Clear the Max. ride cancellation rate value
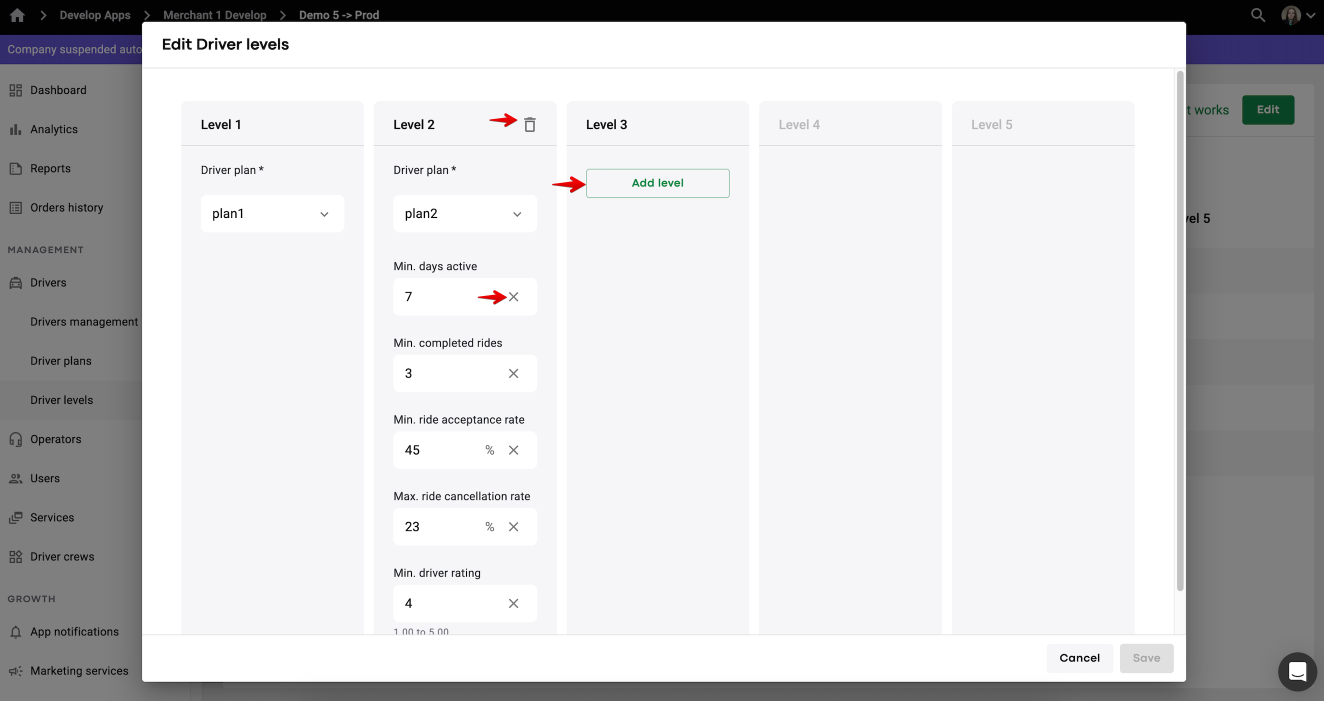Viewport: 1324px width, 701px height. (514, 527)
